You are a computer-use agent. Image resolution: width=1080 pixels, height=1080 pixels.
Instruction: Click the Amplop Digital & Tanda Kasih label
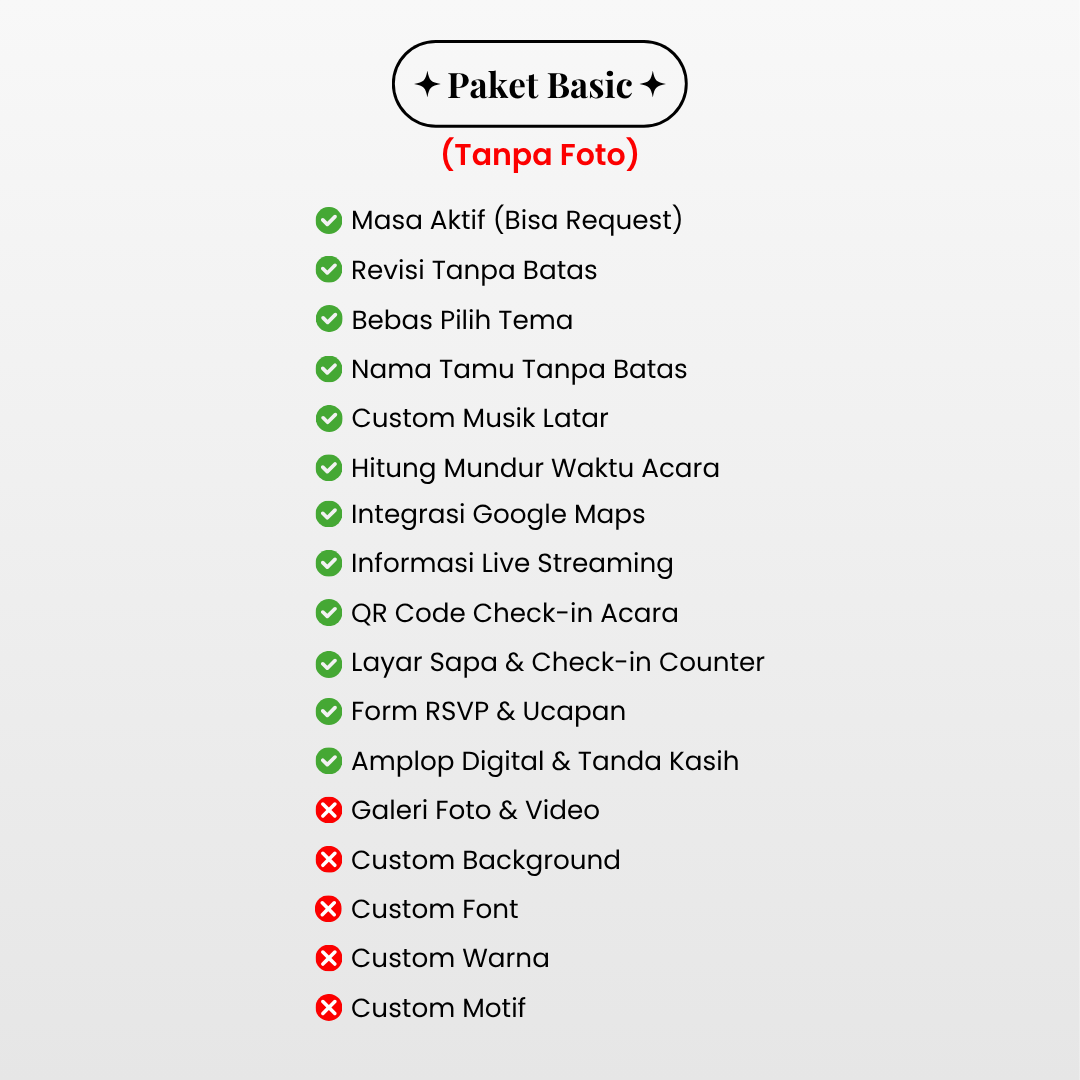pos(545,761)
